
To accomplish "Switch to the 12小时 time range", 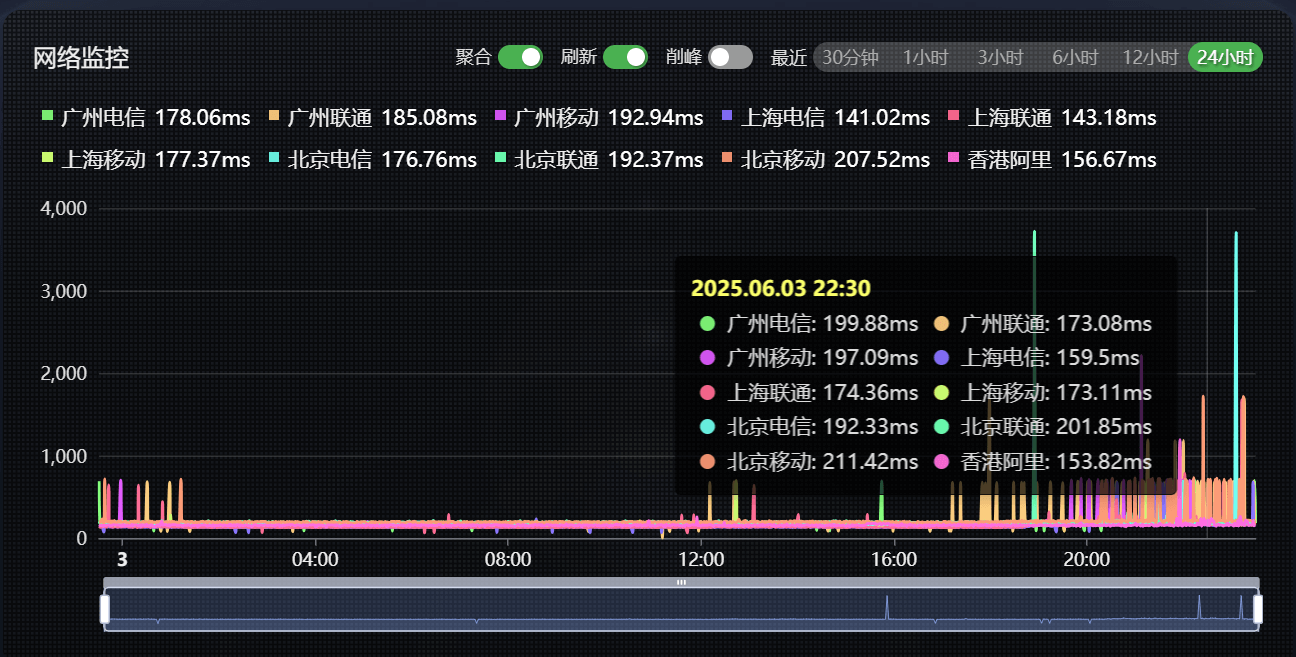I will pos(1150,57).
